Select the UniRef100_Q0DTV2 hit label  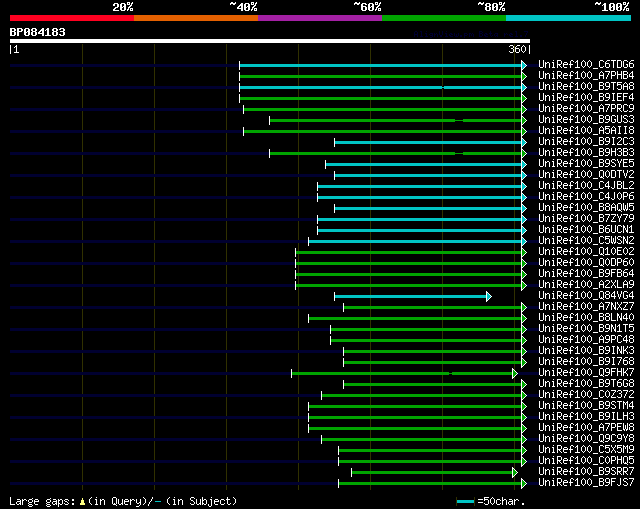coord(586,175)
